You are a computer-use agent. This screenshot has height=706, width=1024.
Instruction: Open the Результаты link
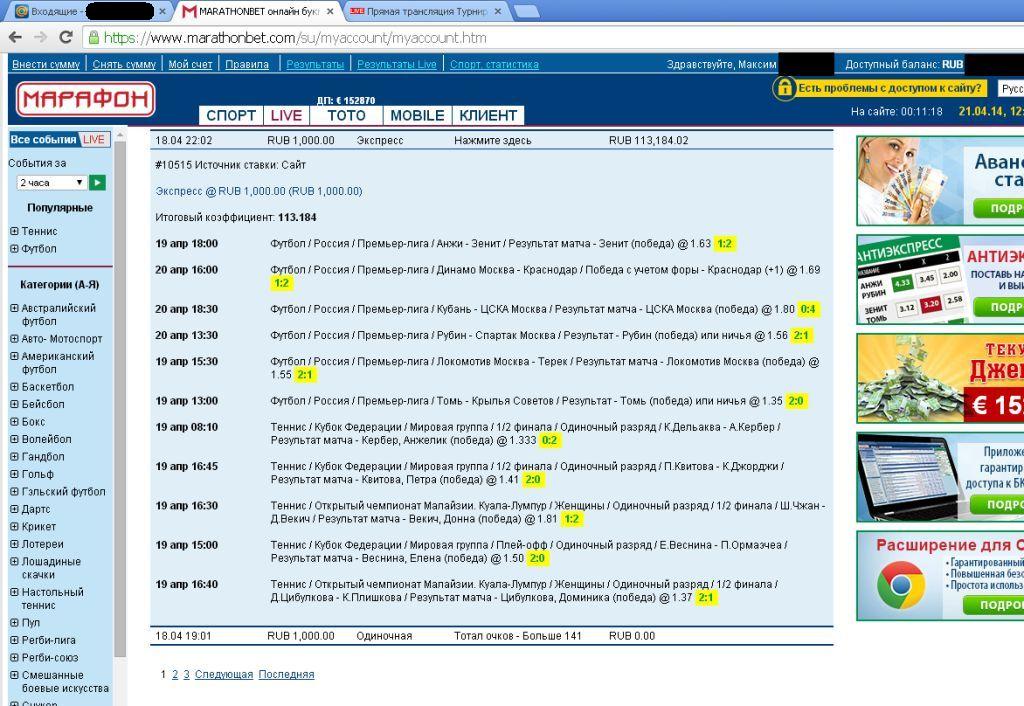pyautogui.click(x=315, y=64)
